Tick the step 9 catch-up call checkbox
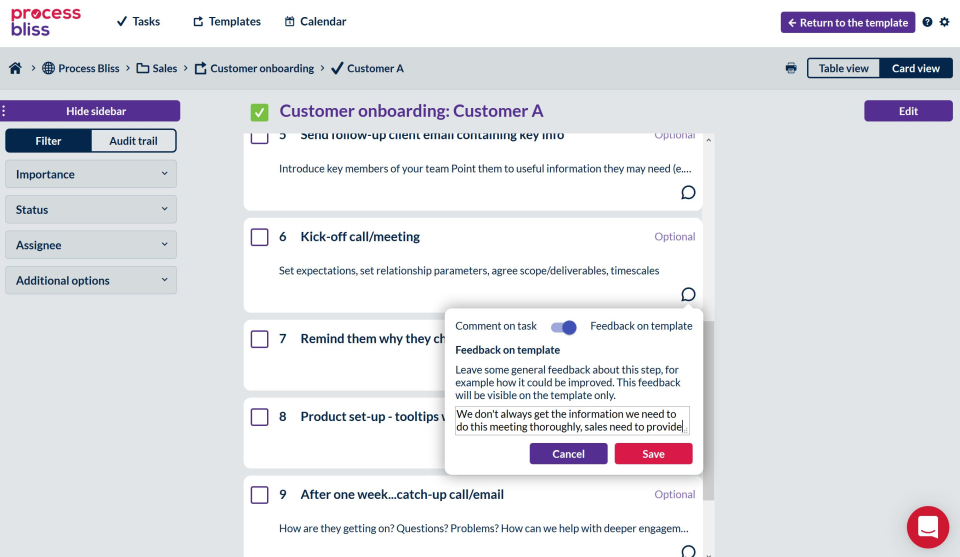 pyautogui.click(x=260, y=495)
